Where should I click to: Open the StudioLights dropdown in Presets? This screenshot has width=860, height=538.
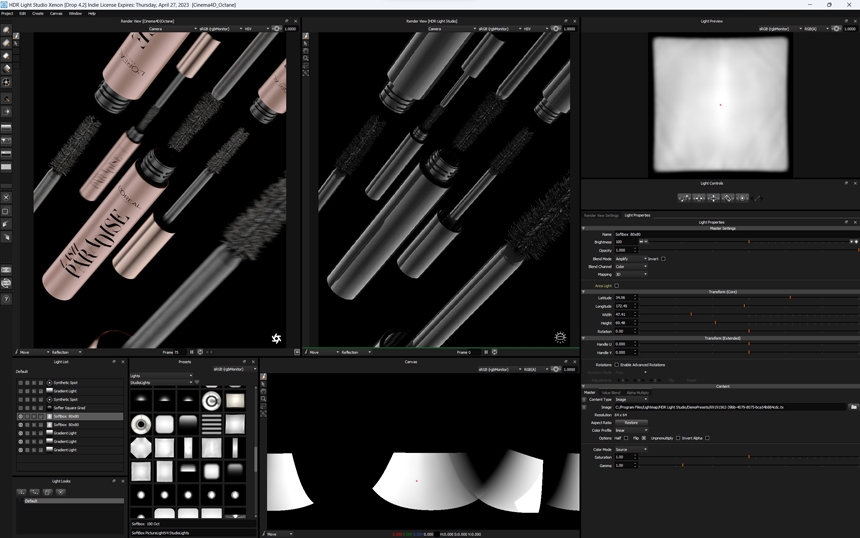point(161,382)
